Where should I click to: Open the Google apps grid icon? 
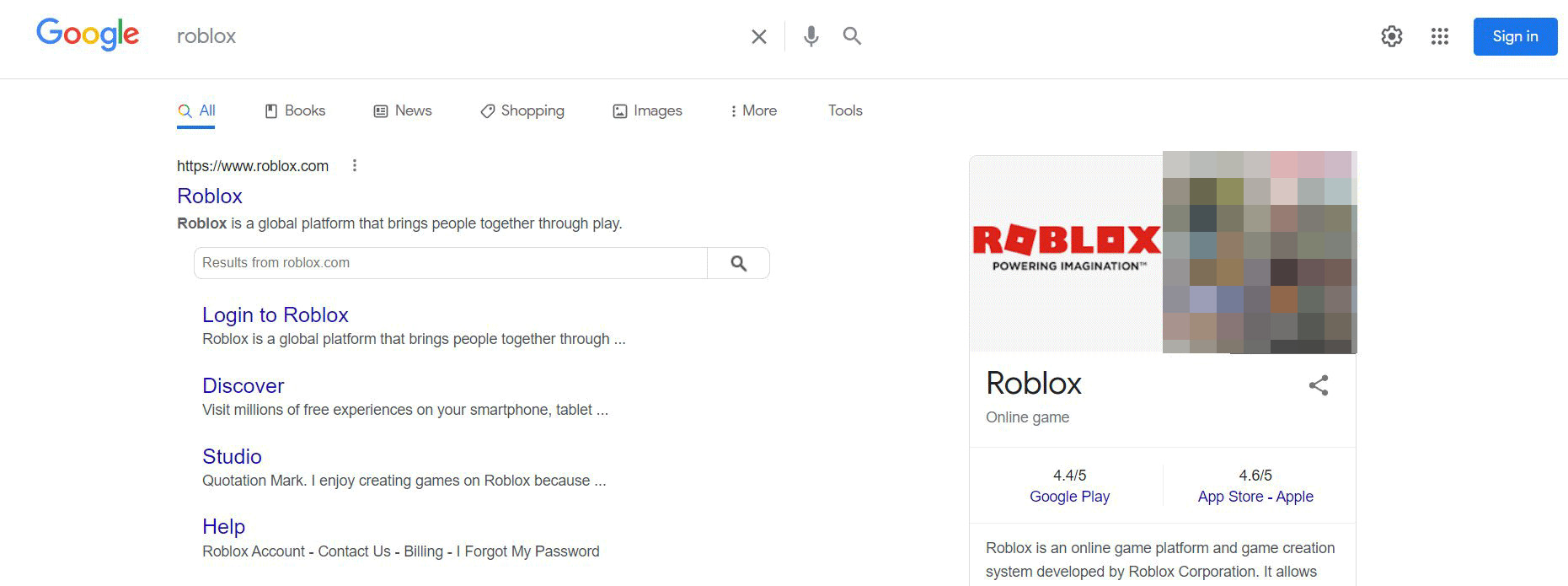click(1440, 36)
